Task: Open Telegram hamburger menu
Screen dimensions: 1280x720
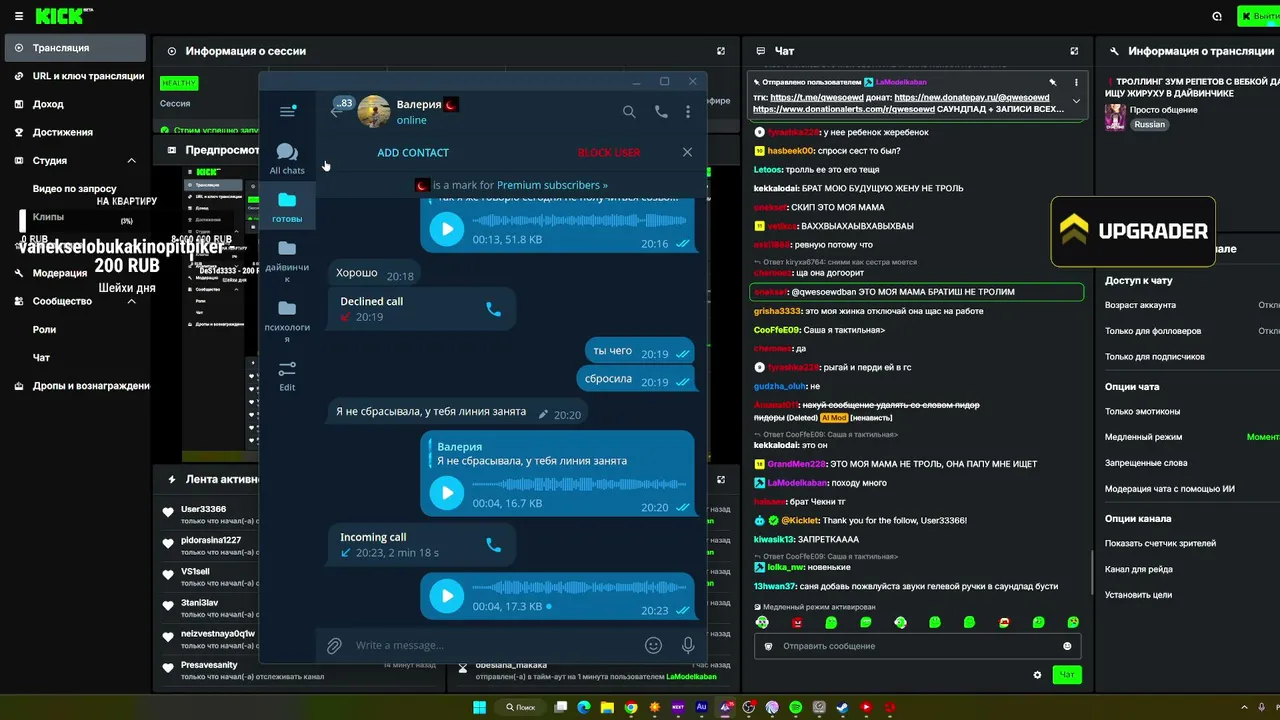Action: (x=287, y=111)
